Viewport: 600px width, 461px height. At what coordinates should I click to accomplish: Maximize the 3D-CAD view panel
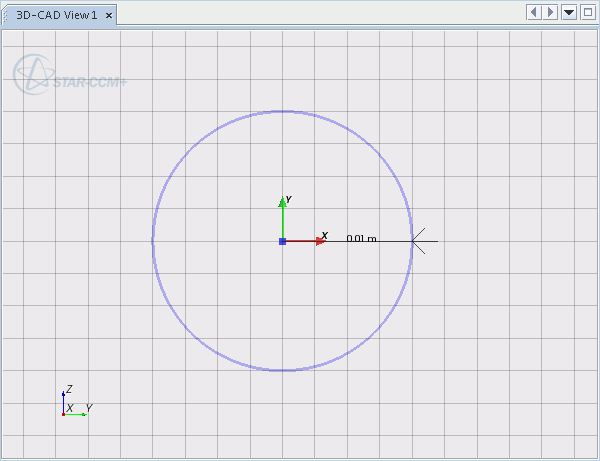click(587, 12)
